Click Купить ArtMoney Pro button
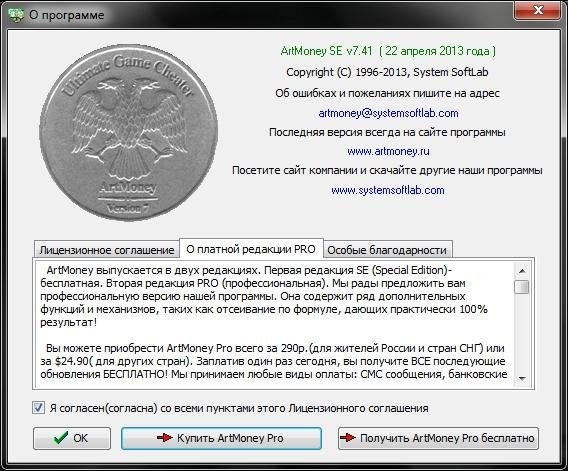Screen dimensions: 568x471 [x=221, y=438]
